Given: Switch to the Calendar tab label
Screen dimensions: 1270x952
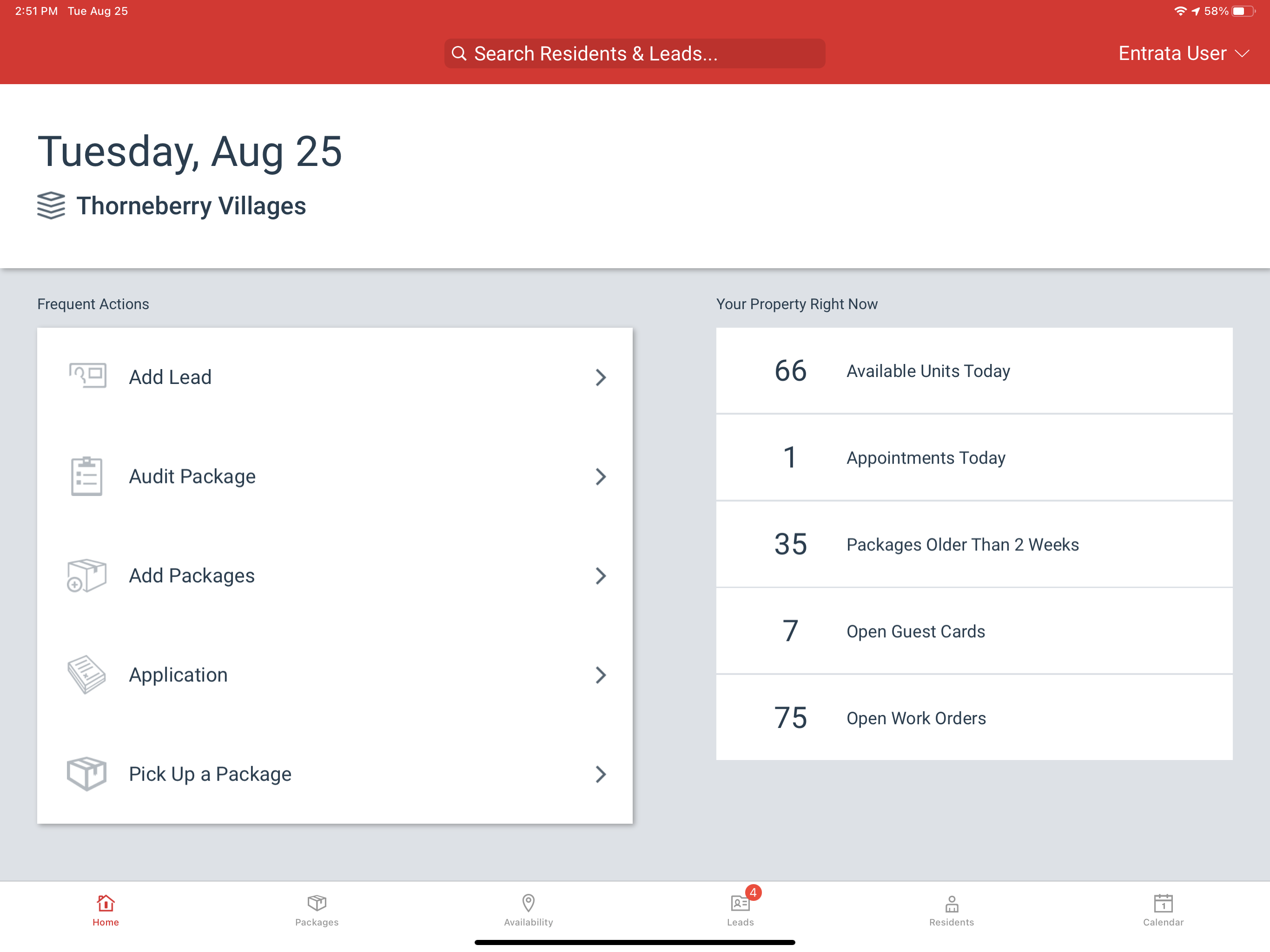Looking at the screenshot, I should pos(1163,922).
